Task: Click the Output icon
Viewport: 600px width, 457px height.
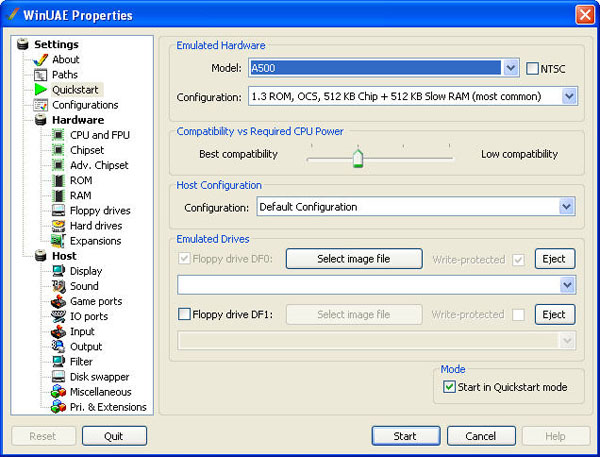Action: click(x=58, y=346)
